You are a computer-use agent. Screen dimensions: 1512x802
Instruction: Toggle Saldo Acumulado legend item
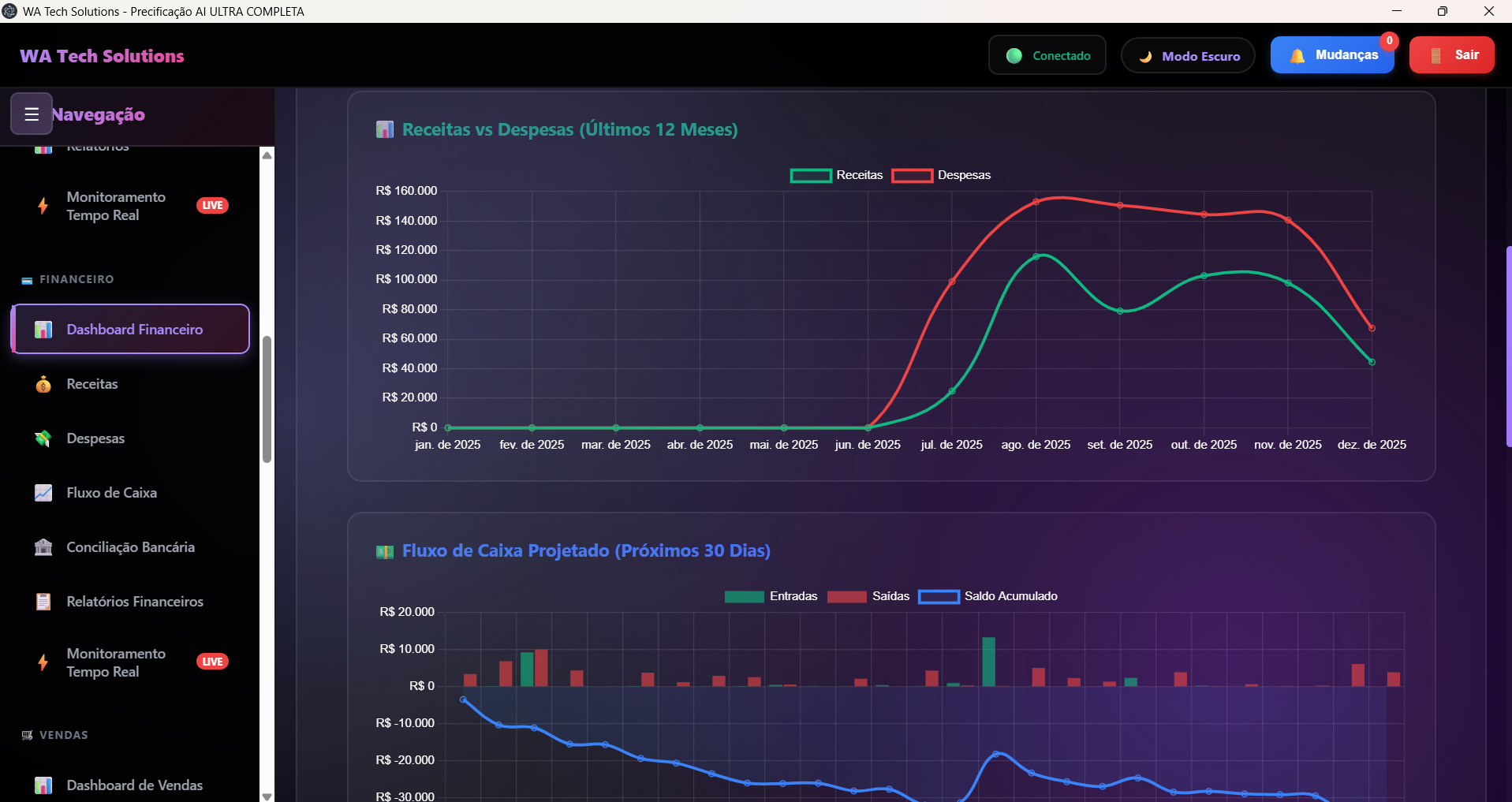(988, 596)
